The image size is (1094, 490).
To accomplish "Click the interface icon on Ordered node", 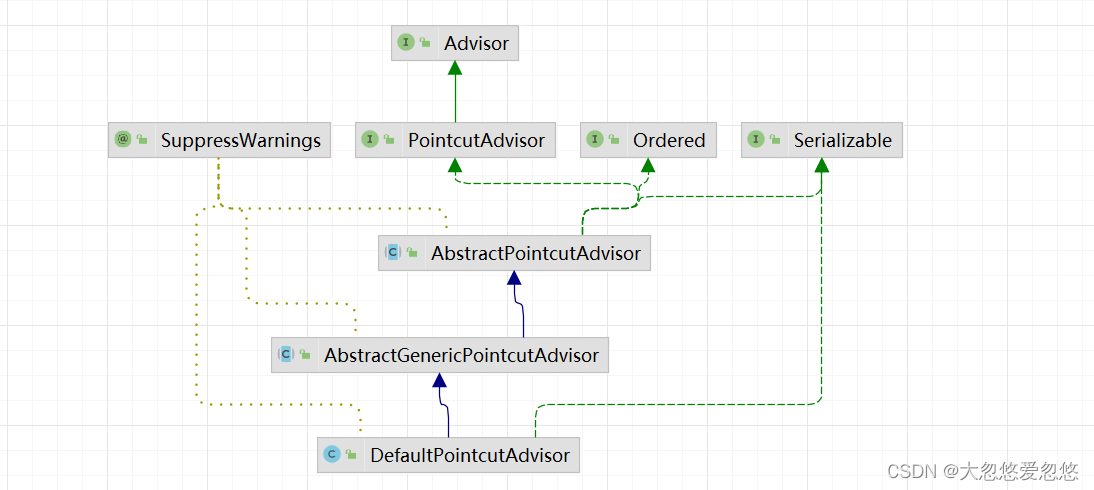I will 595,140.
